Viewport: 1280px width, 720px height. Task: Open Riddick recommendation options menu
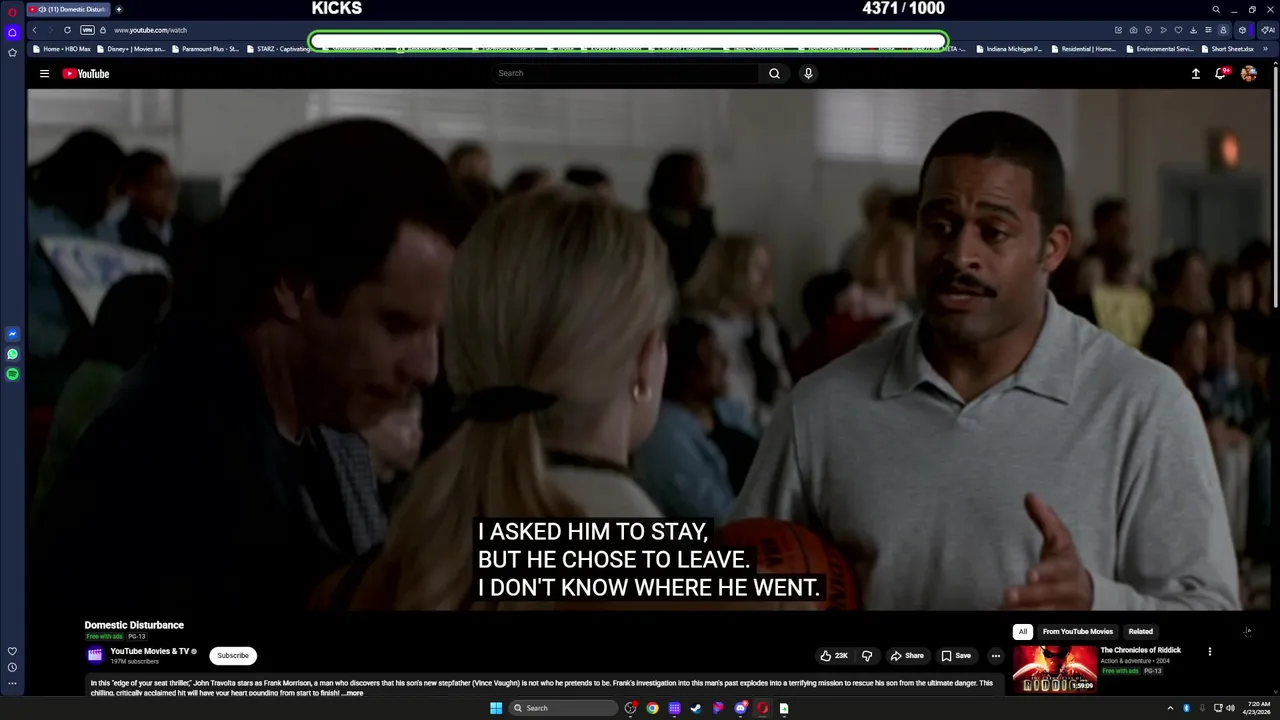point(1210,651)
